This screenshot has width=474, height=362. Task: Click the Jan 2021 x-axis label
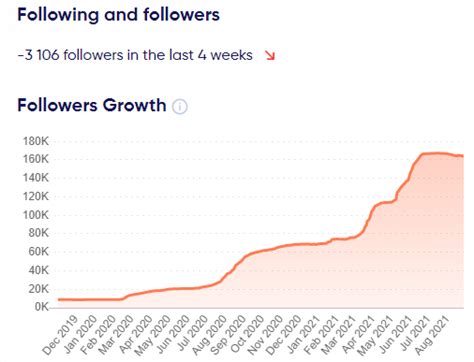302,335
